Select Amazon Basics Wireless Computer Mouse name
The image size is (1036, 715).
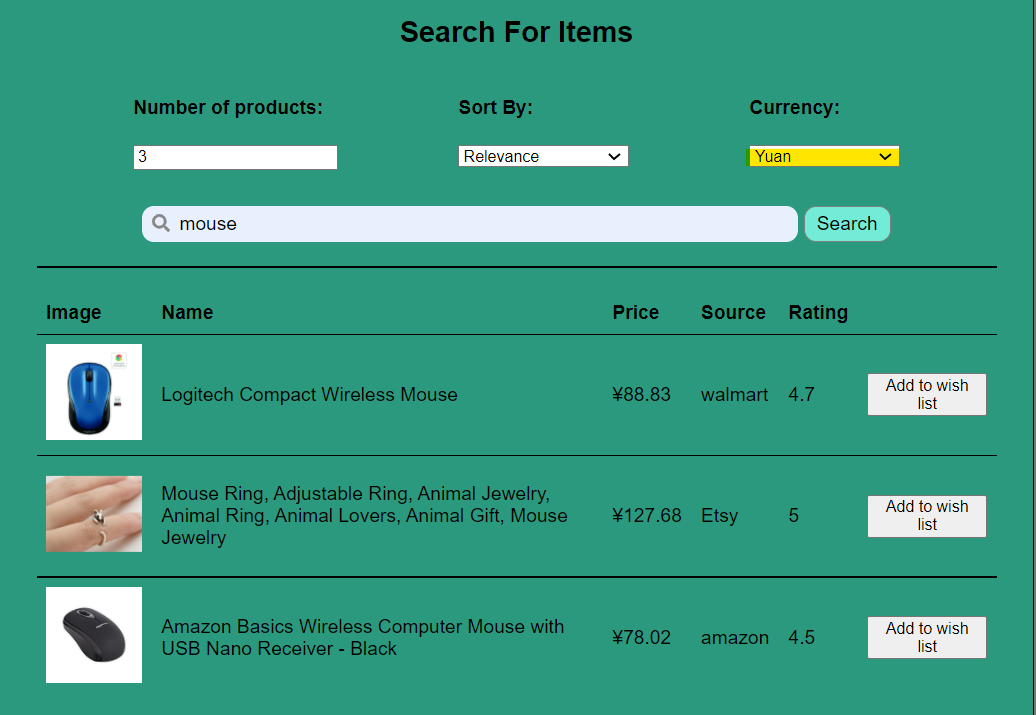click(363, 637)
